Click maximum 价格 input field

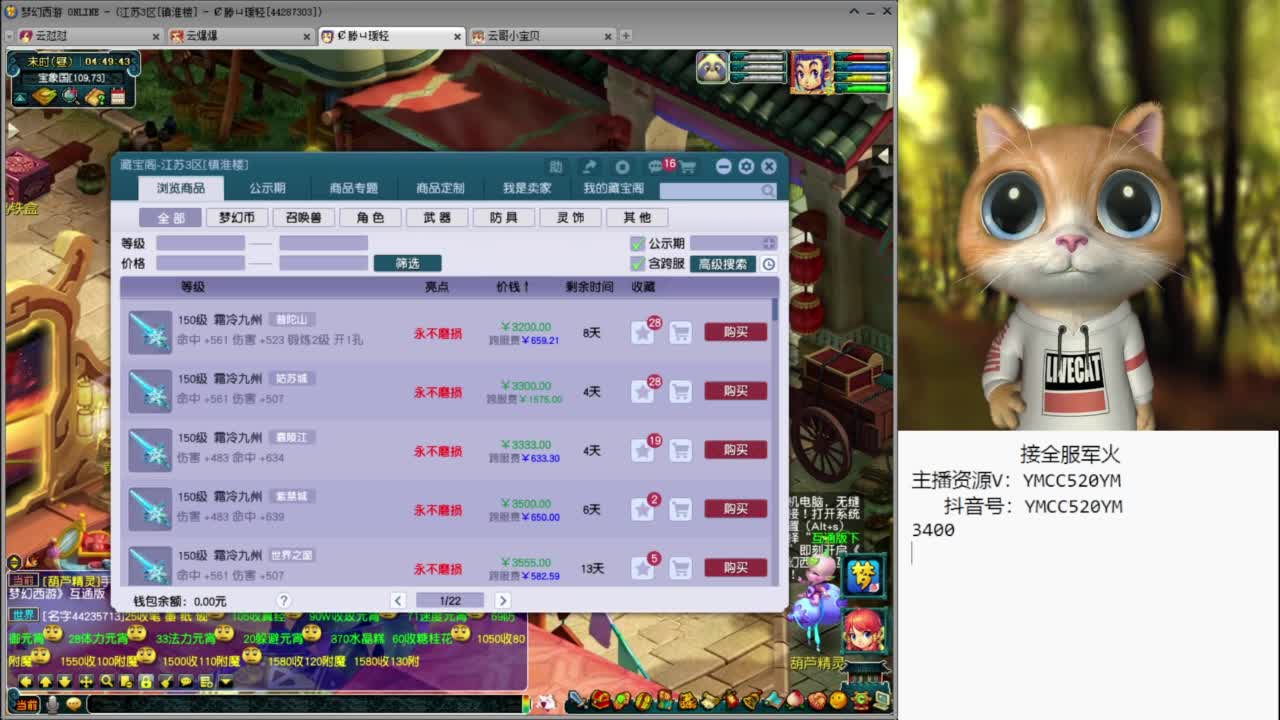click(323, 263)
